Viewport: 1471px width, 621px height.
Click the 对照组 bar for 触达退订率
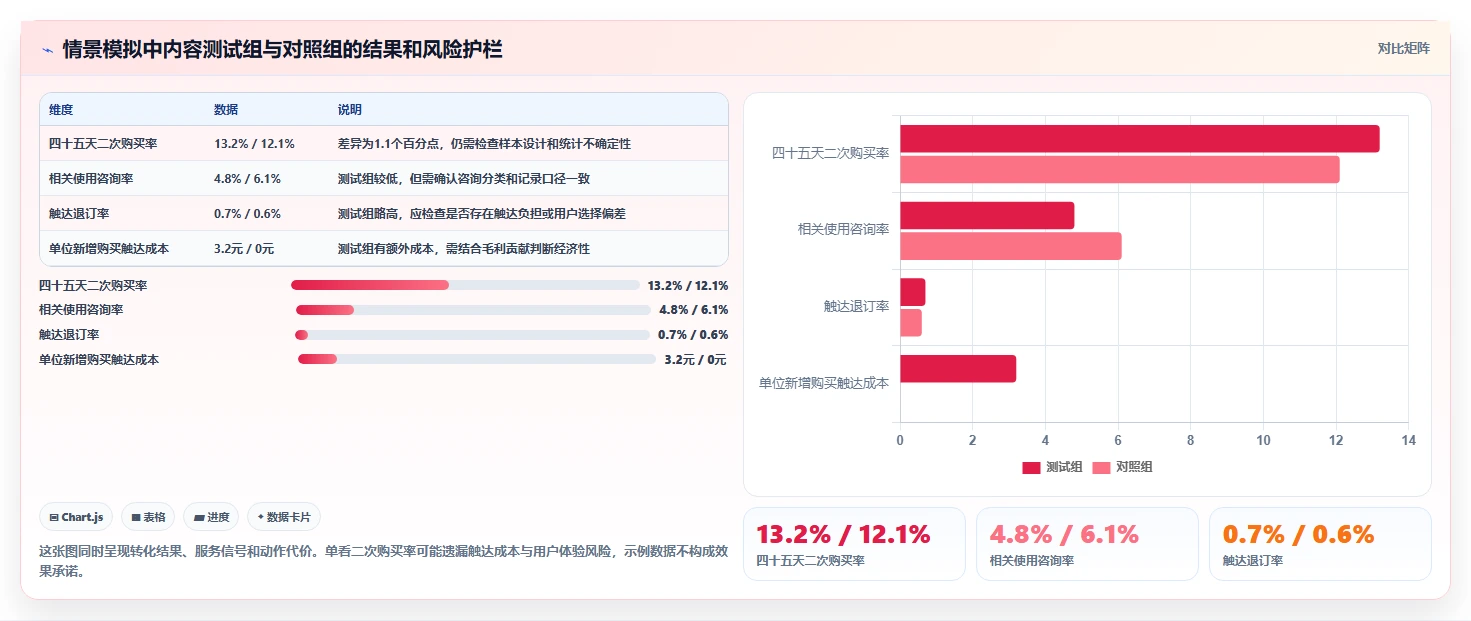point(911,323)
